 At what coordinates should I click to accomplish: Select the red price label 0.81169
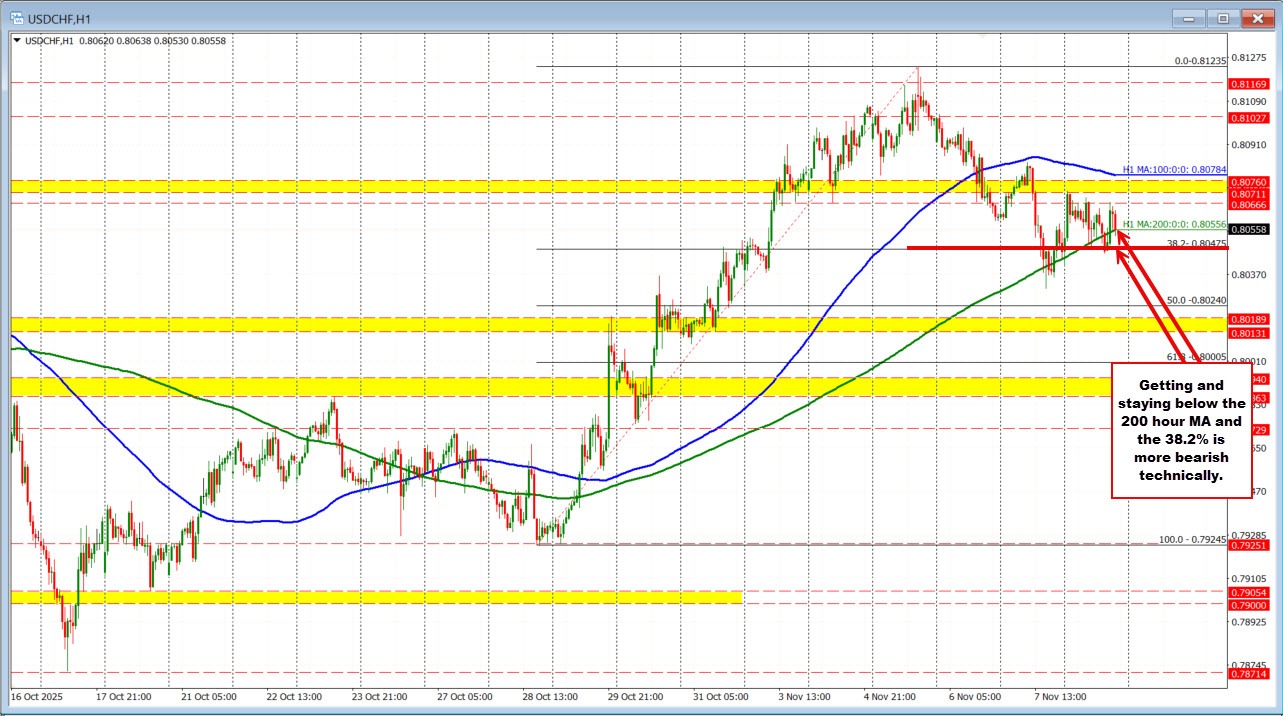1248,85
